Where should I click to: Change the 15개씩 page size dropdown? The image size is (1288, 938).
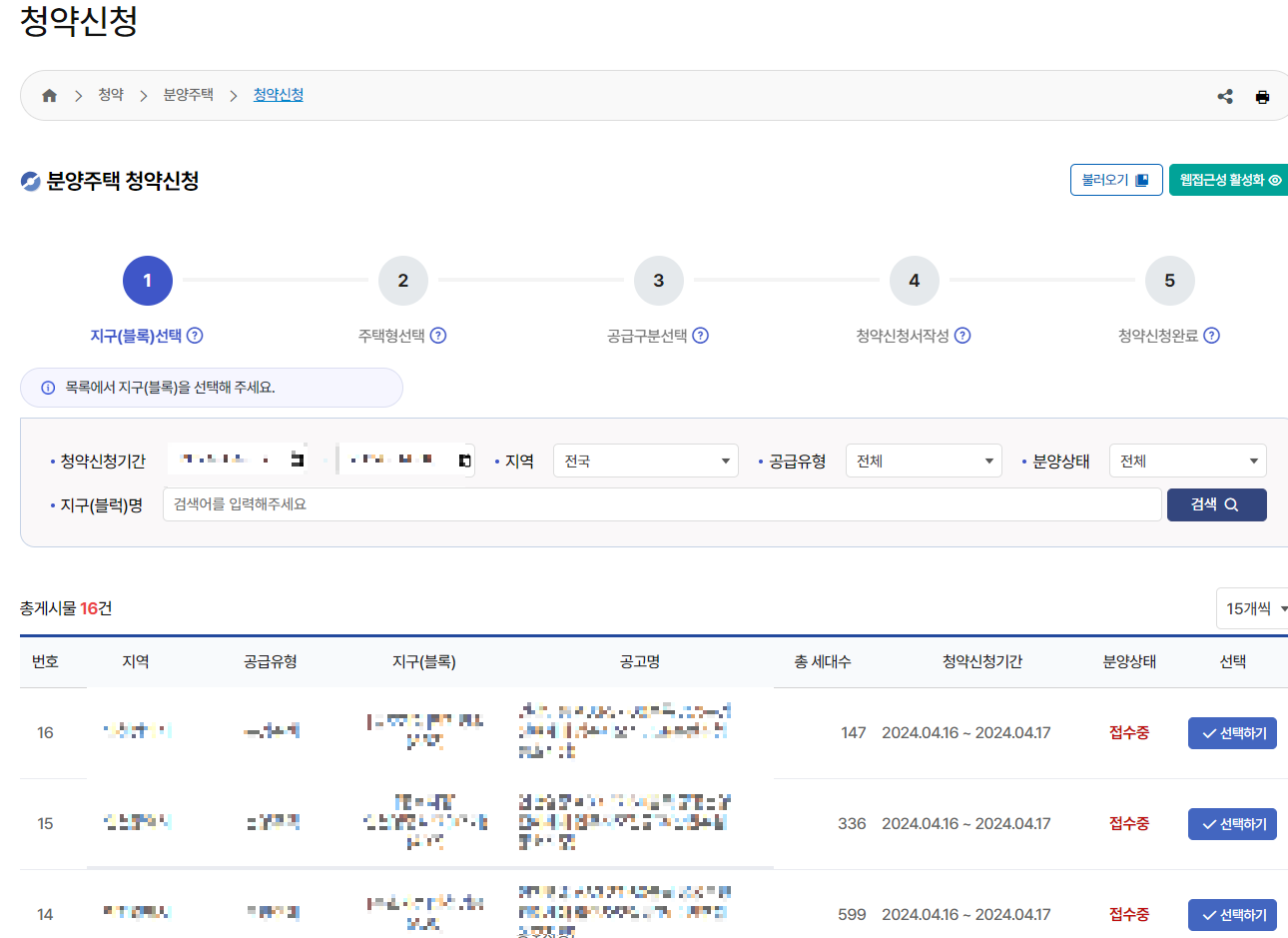[1252, 608]
